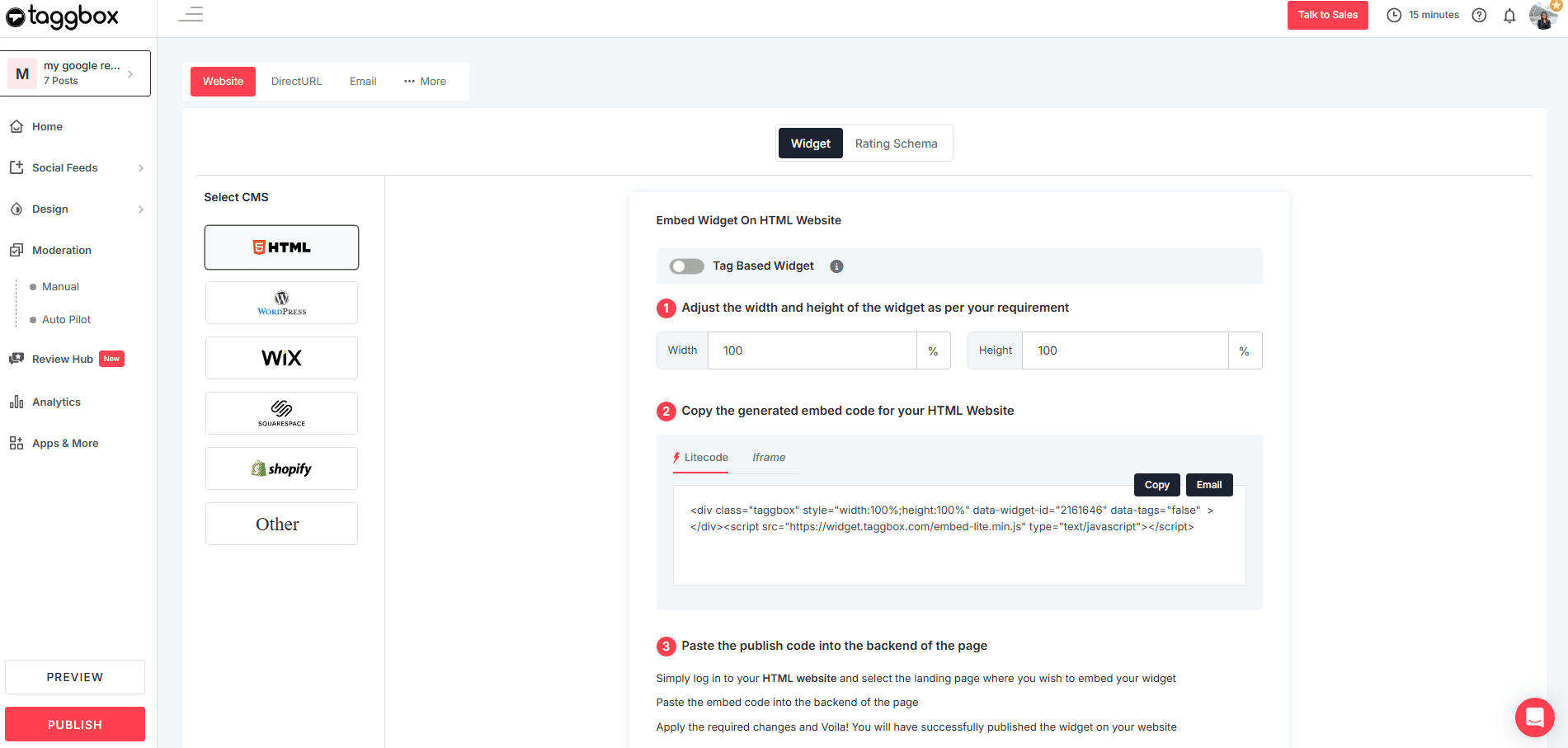Screen dimensions: 1568x748
Task: Click the taggbox logo
Action: click(x=63, y=16)
